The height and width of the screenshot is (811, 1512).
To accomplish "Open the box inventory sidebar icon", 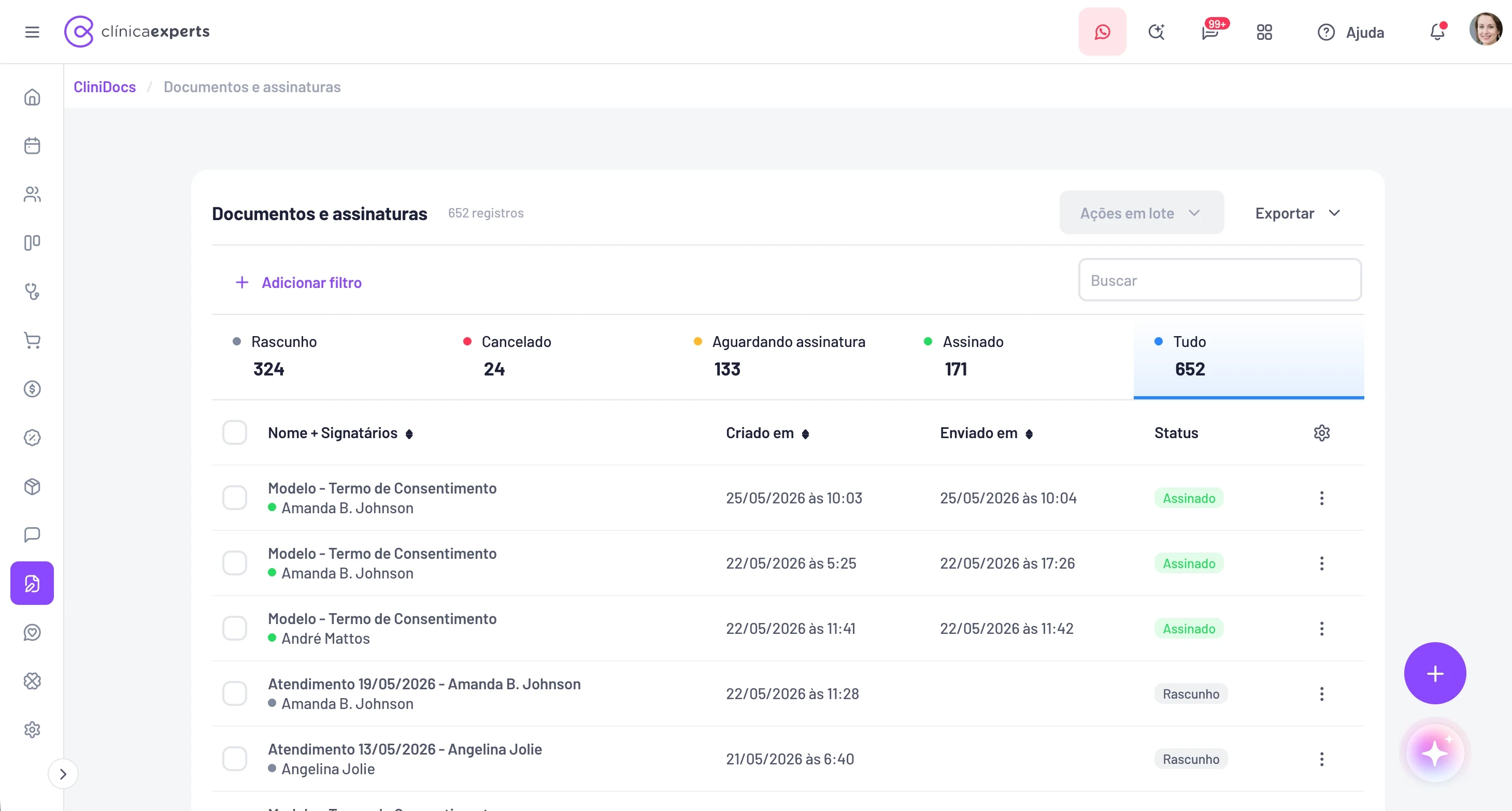I will point(32,486).
